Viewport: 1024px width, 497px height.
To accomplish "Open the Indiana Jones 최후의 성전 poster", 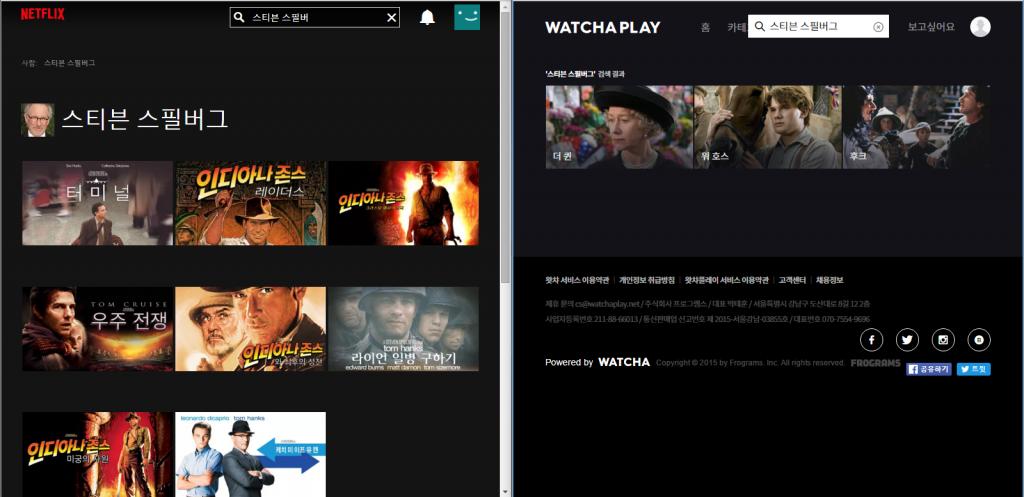I will [x=250, y=329].
